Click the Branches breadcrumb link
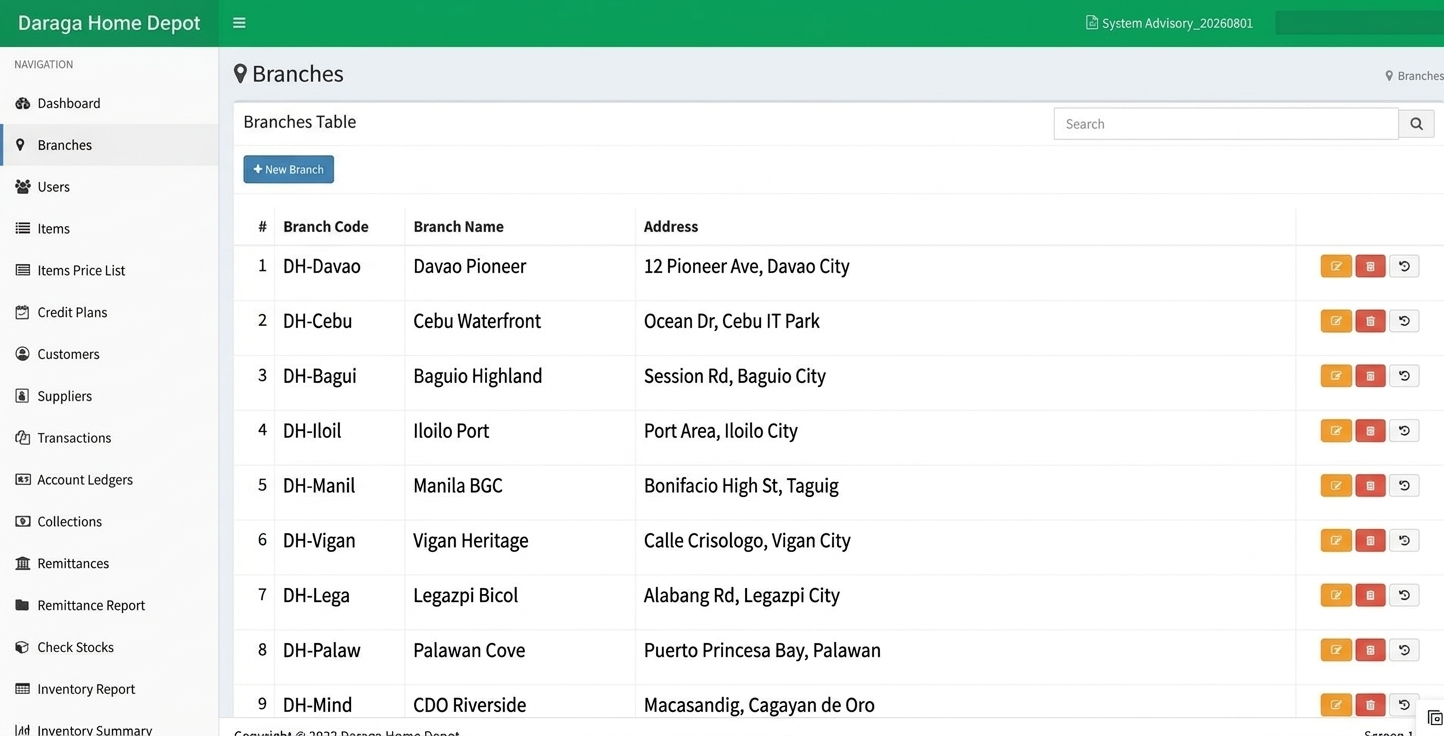 [x=1414, y=76]
